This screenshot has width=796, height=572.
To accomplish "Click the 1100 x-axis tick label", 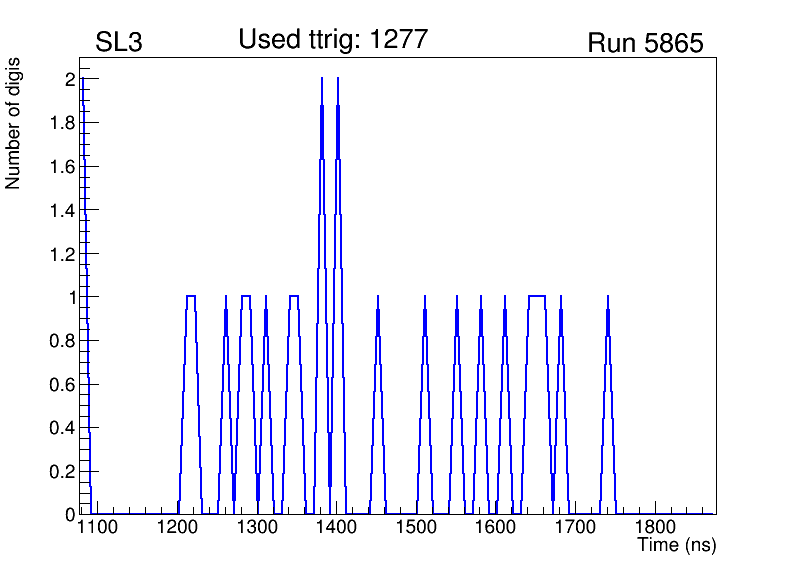I will pyautogui.click(x=98, y=528).
